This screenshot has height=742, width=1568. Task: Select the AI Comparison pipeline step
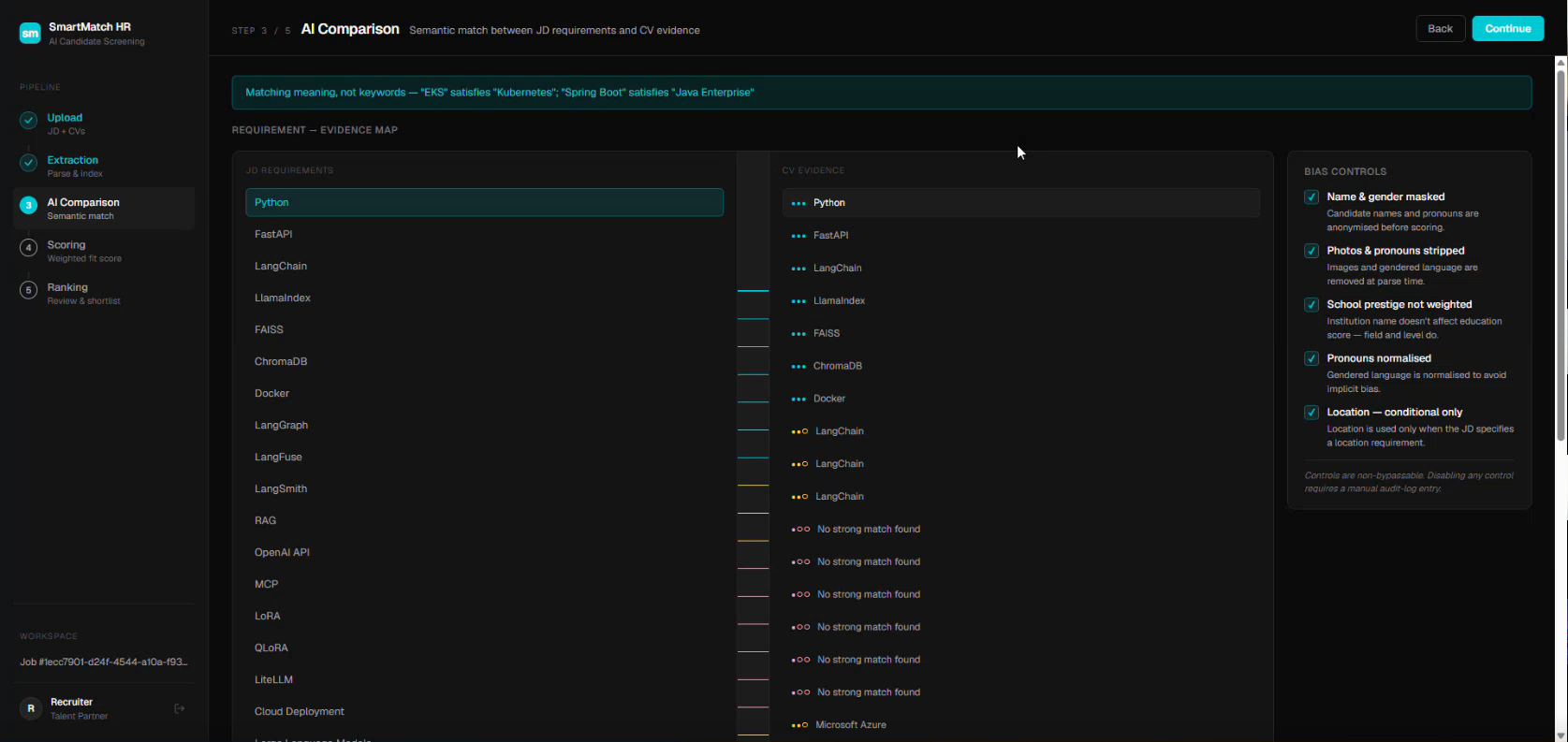[x=104, y=208]
